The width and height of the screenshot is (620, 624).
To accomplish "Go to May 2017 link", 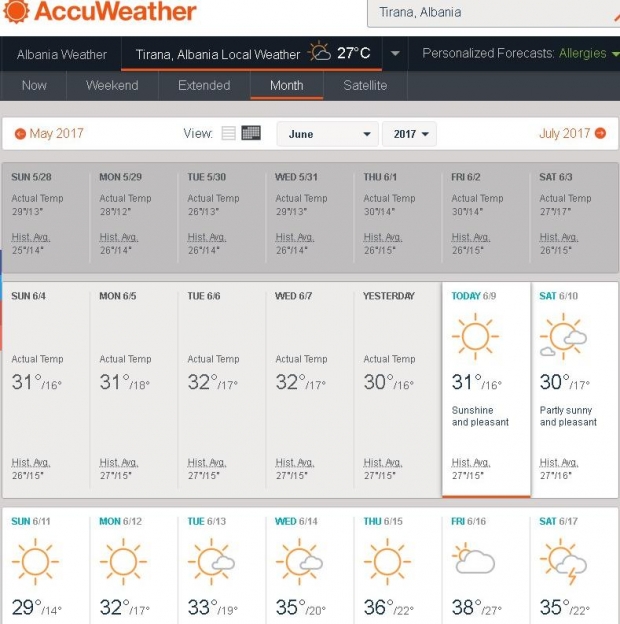I will (x=57, y=133).
